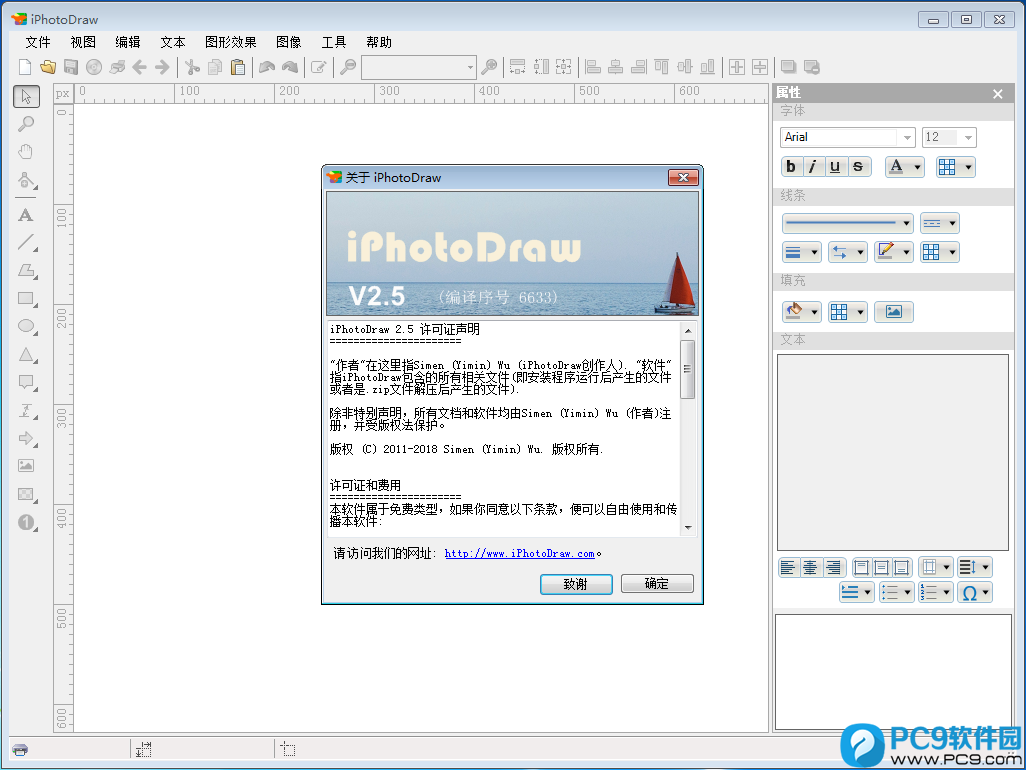
Task: Open the 视图 menu
Action: 83,42
